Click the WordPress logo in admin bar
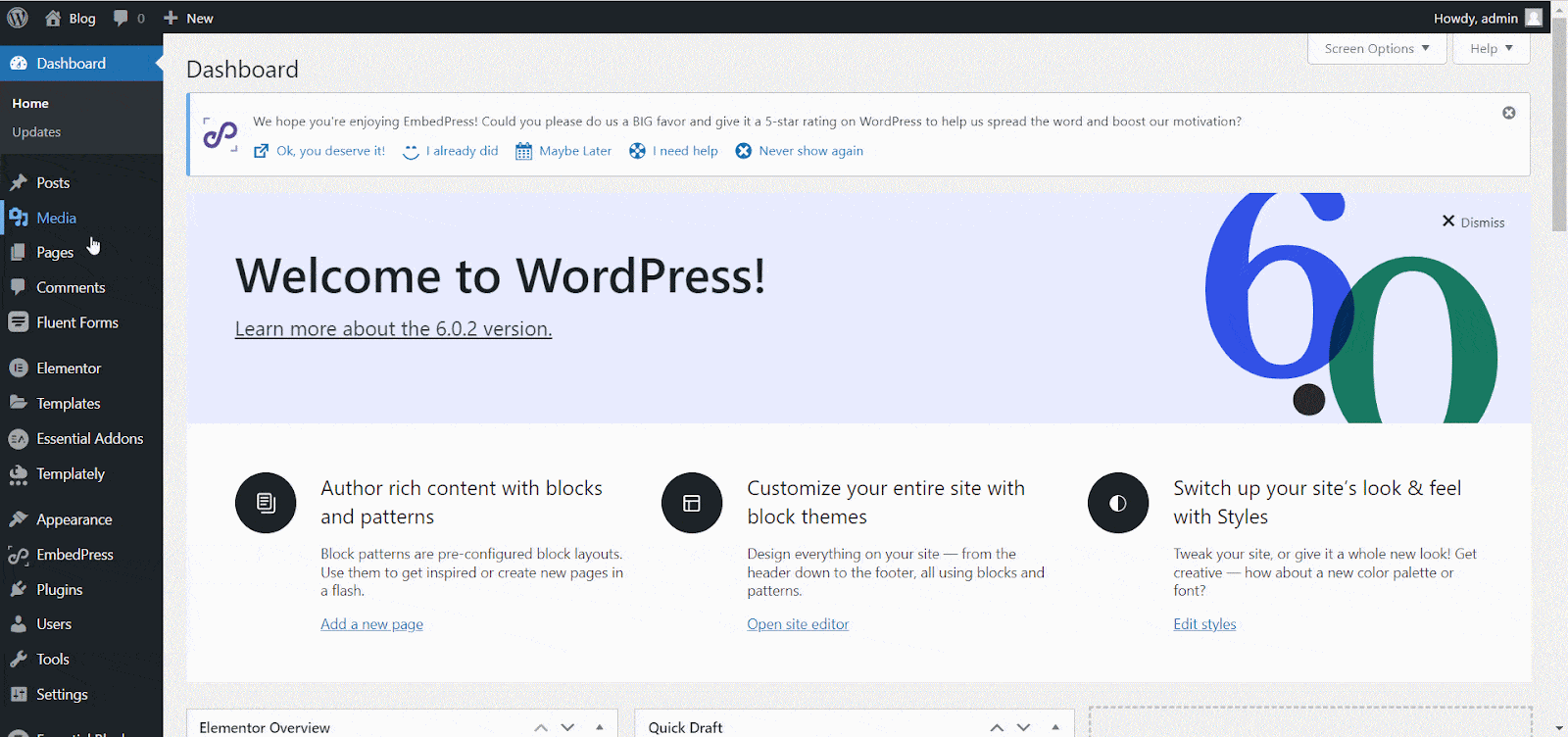Screen dimensions: 1568x737 [x=18, y=18]
